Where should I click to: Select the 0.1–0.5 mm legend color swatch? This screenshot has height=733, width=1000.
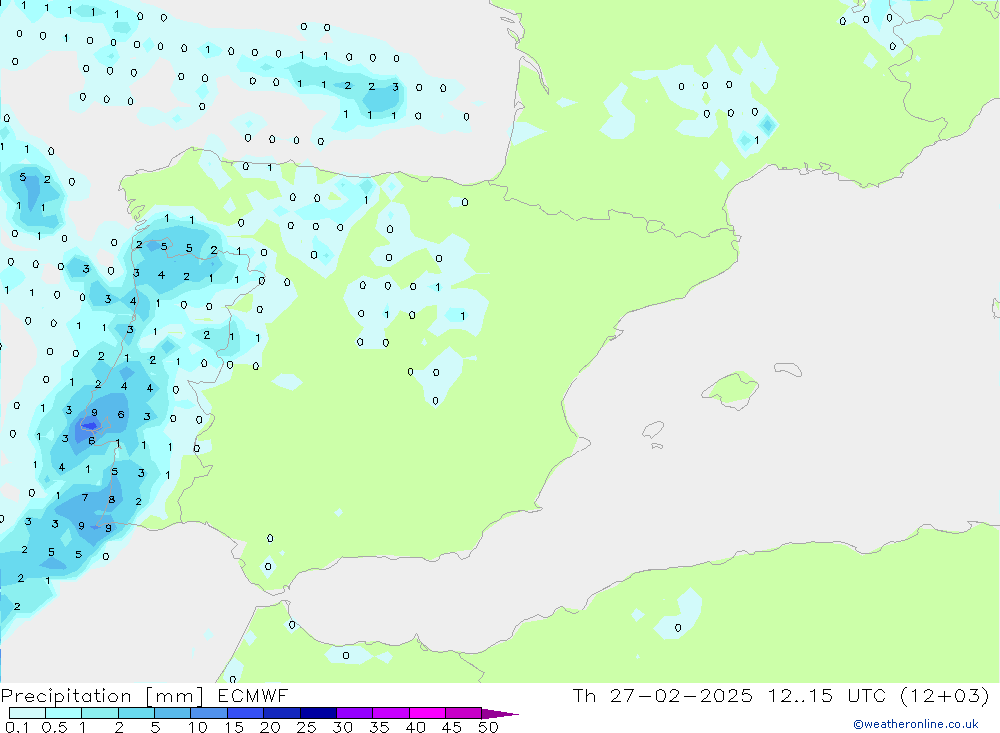point(27,713)
